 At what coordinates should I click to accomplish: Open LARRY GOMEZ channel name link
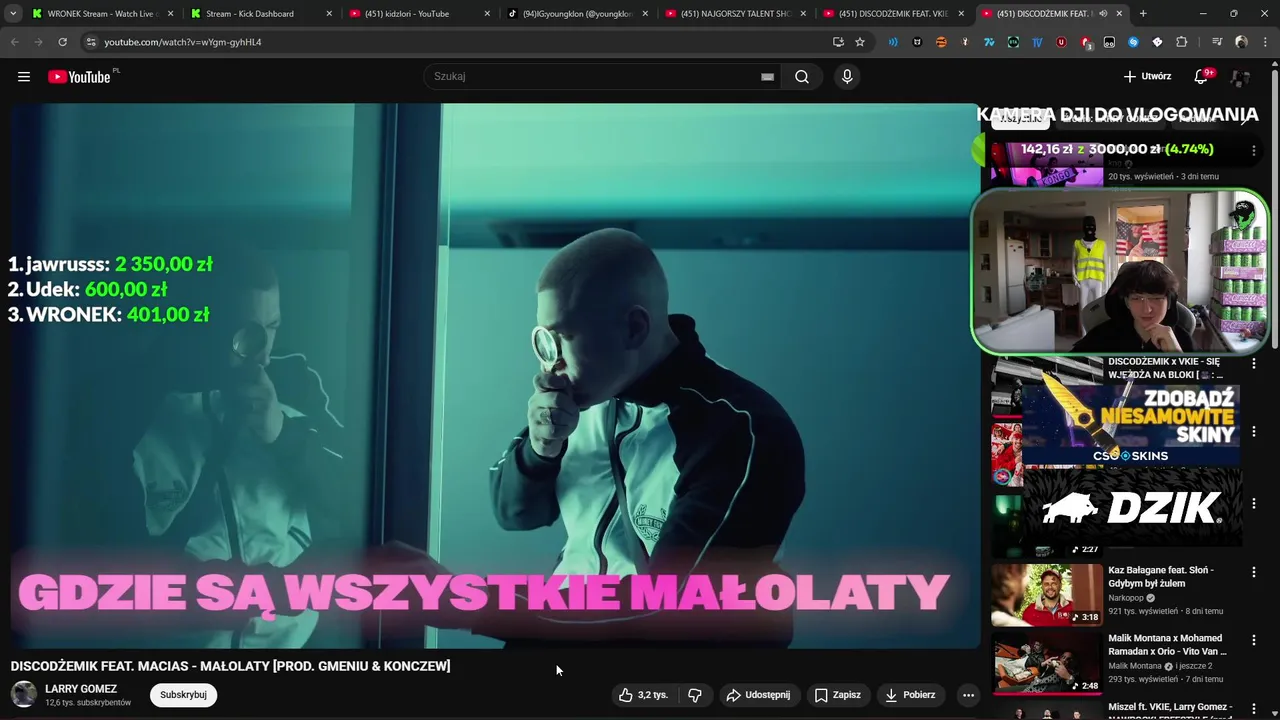point(81,689)
